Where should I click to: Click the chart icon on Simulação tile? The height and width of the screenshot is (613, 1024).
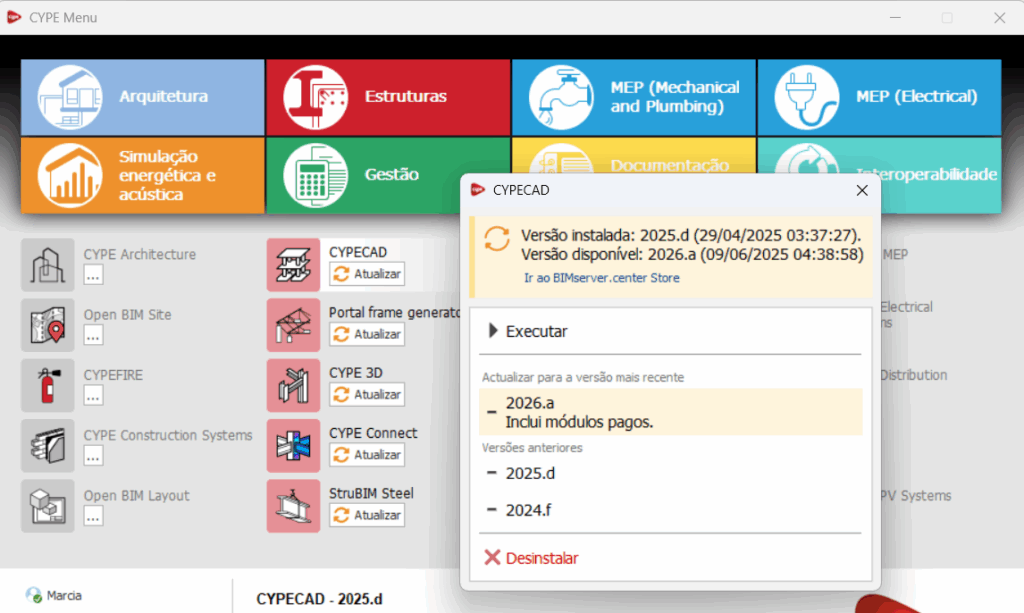[70, 175]
